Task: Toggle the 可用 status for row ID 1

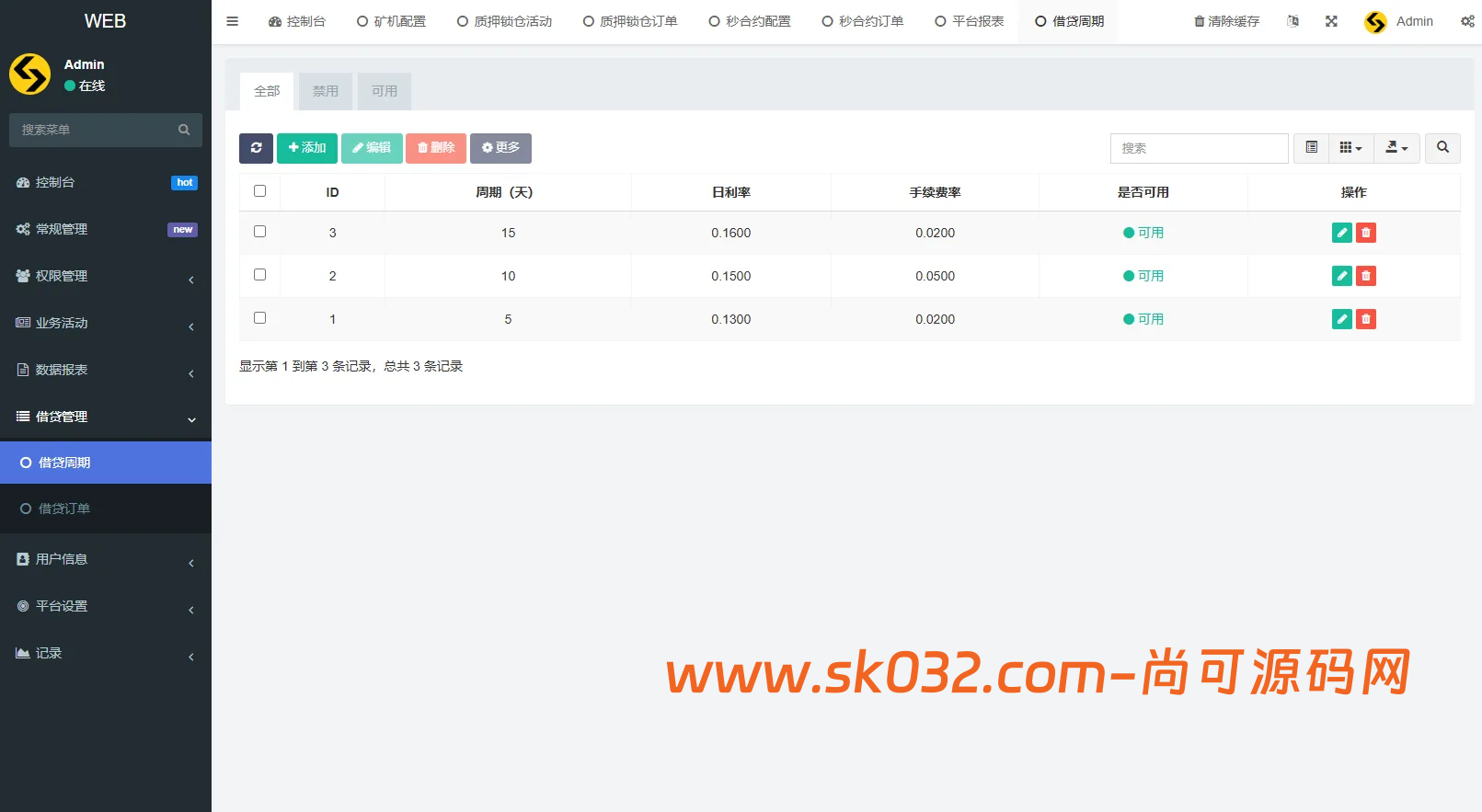Action: click(x=1143, y=319)
